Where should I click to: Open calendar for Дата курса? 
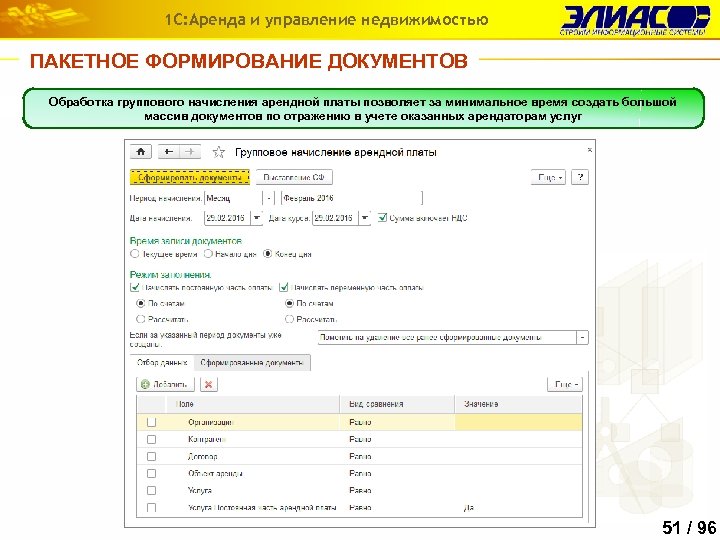coord(365,218)
